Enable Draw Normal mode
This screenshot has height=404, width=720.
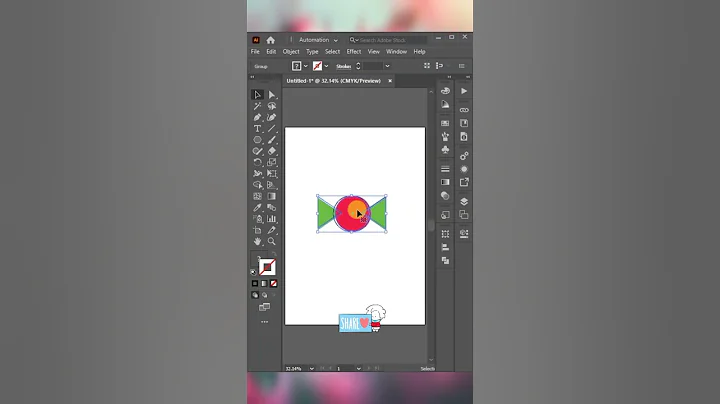[255, 295]
